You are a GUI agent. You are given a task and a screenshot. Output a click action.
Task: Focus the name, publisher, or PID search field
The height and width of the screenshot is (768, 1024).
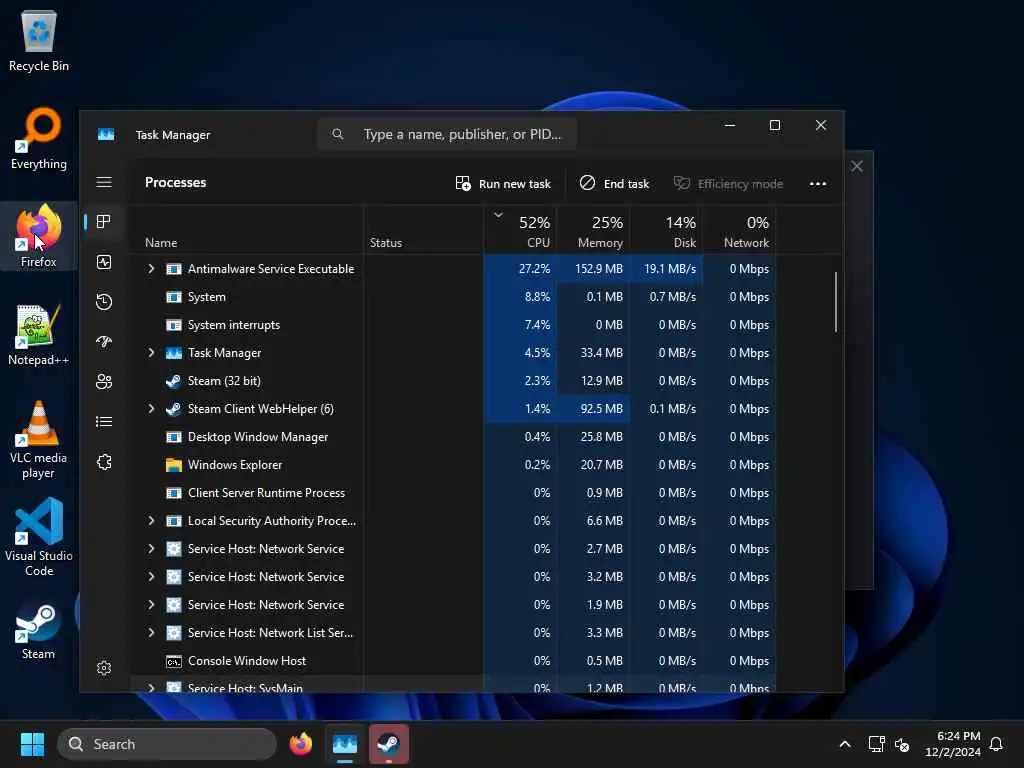coord(447,135)
